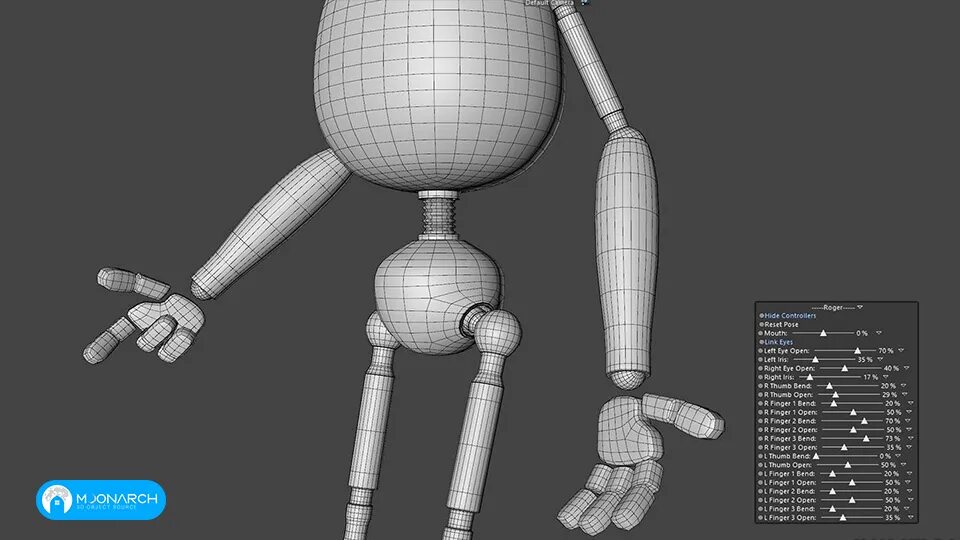960x540 pixels.
Task: Click the keyframe dot beside L Thumb Open
Action: tap(760, 465)
